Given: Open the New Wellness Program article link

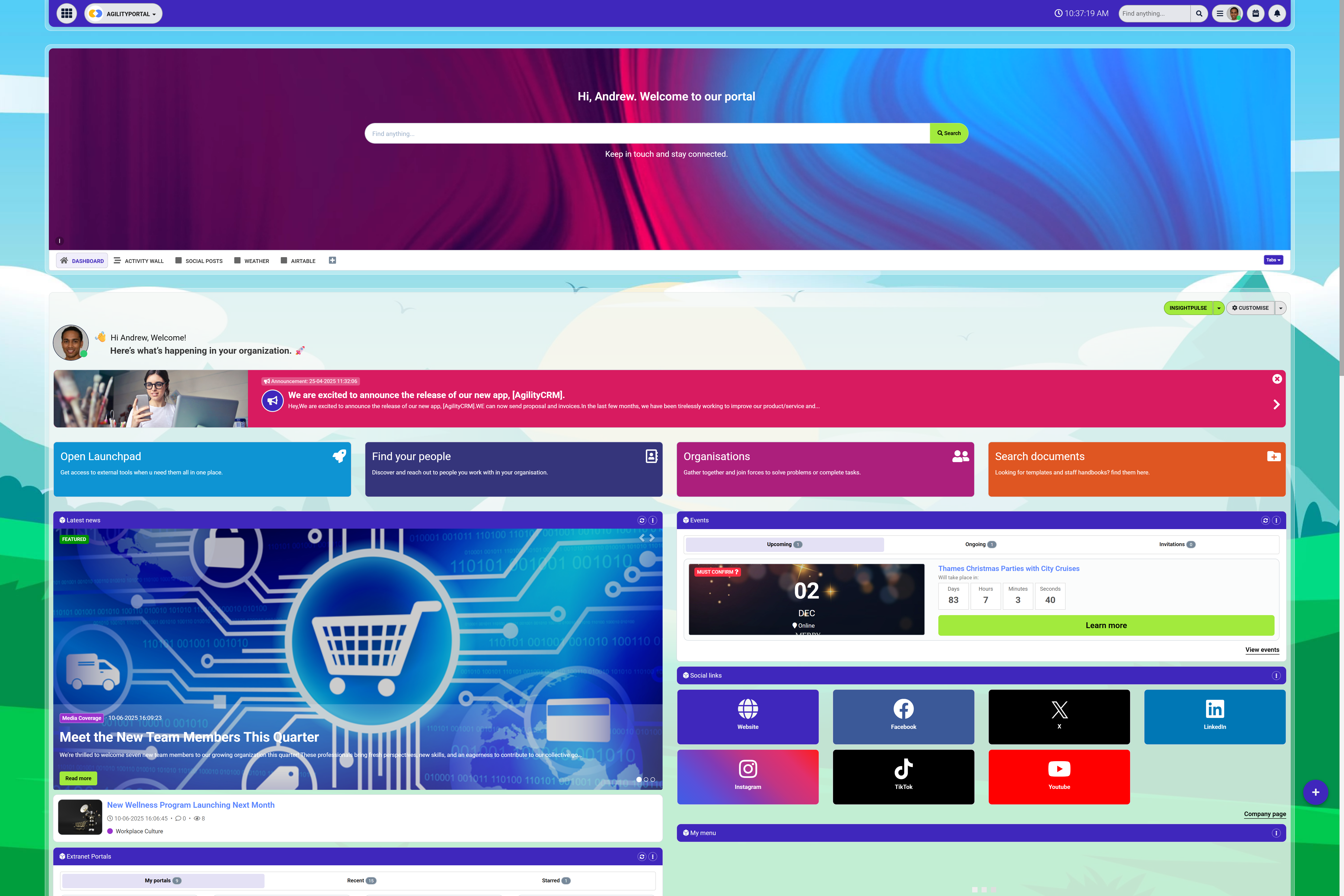Looking at the screenshot, I should point(190,805).
